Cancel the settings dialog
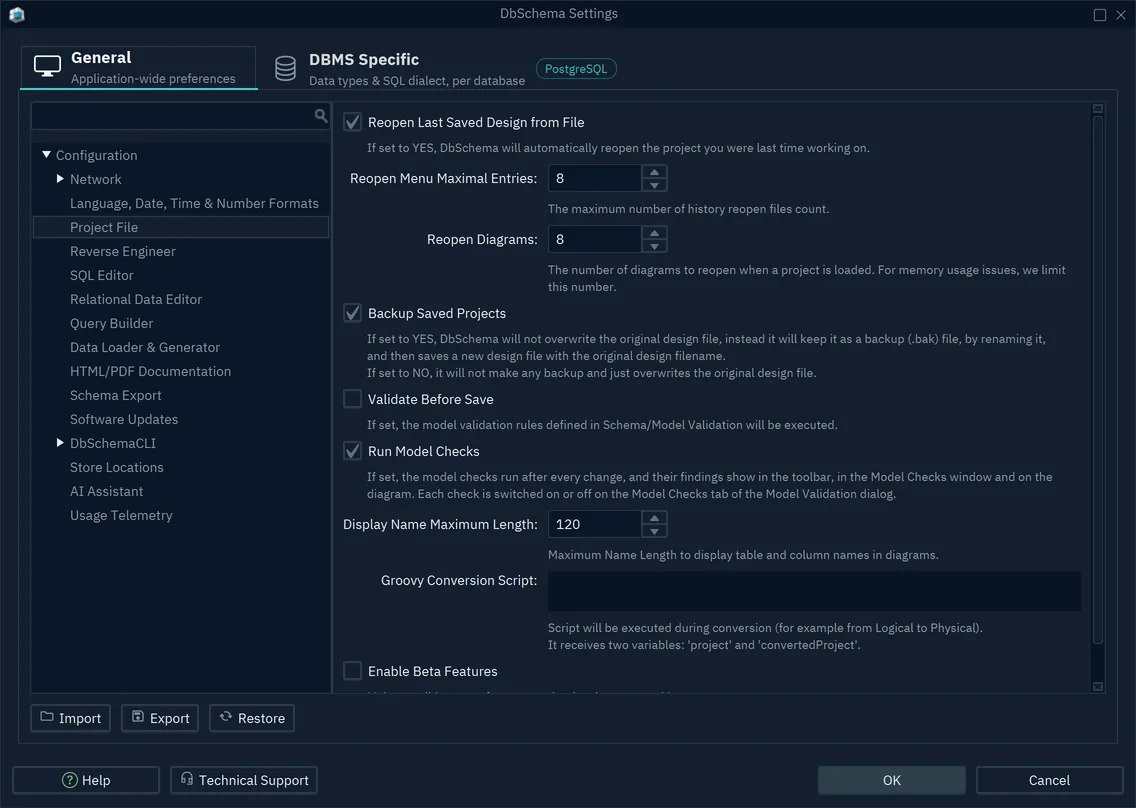The image size is (1136, 808). (x=1049, y=780)
